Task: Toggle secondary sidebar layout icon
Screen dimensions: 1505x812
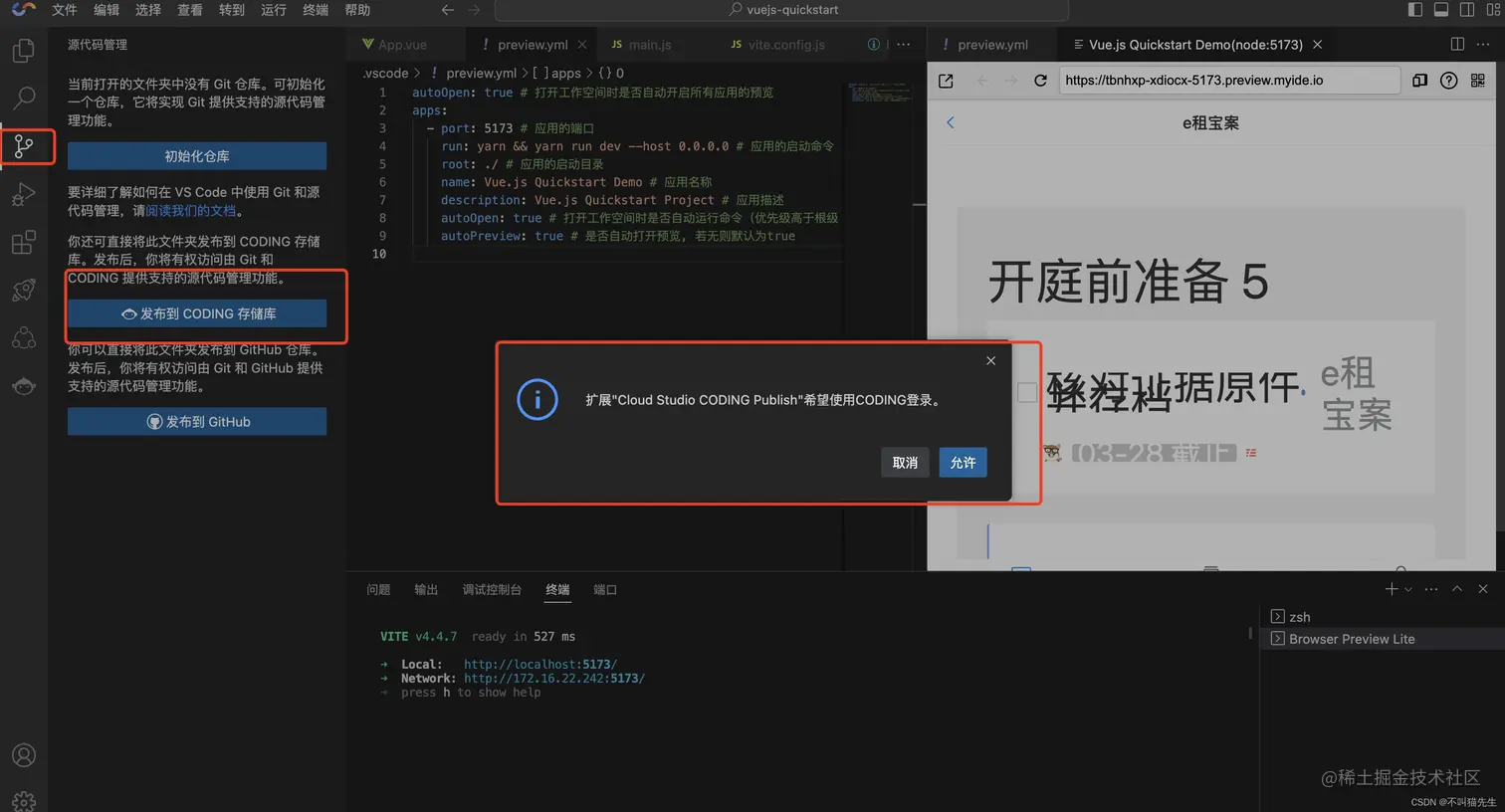Action: (1467, 10)
